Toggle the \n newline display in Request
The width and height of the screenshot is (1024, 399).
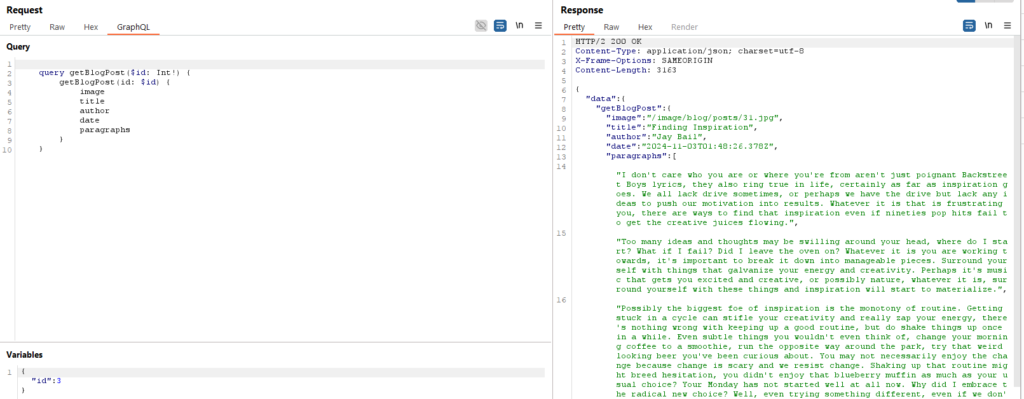[x=520, y=26]
